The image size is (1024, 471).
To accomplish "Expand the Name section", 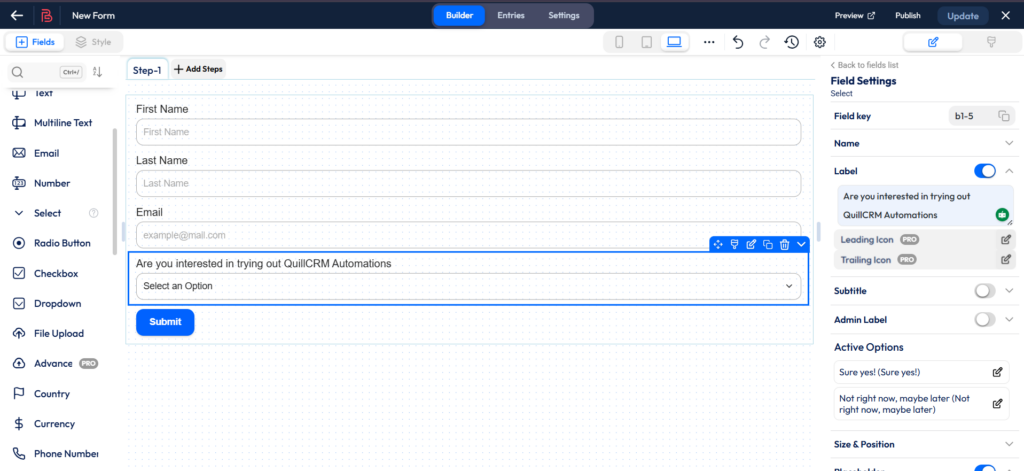I will coord(1009,144).
